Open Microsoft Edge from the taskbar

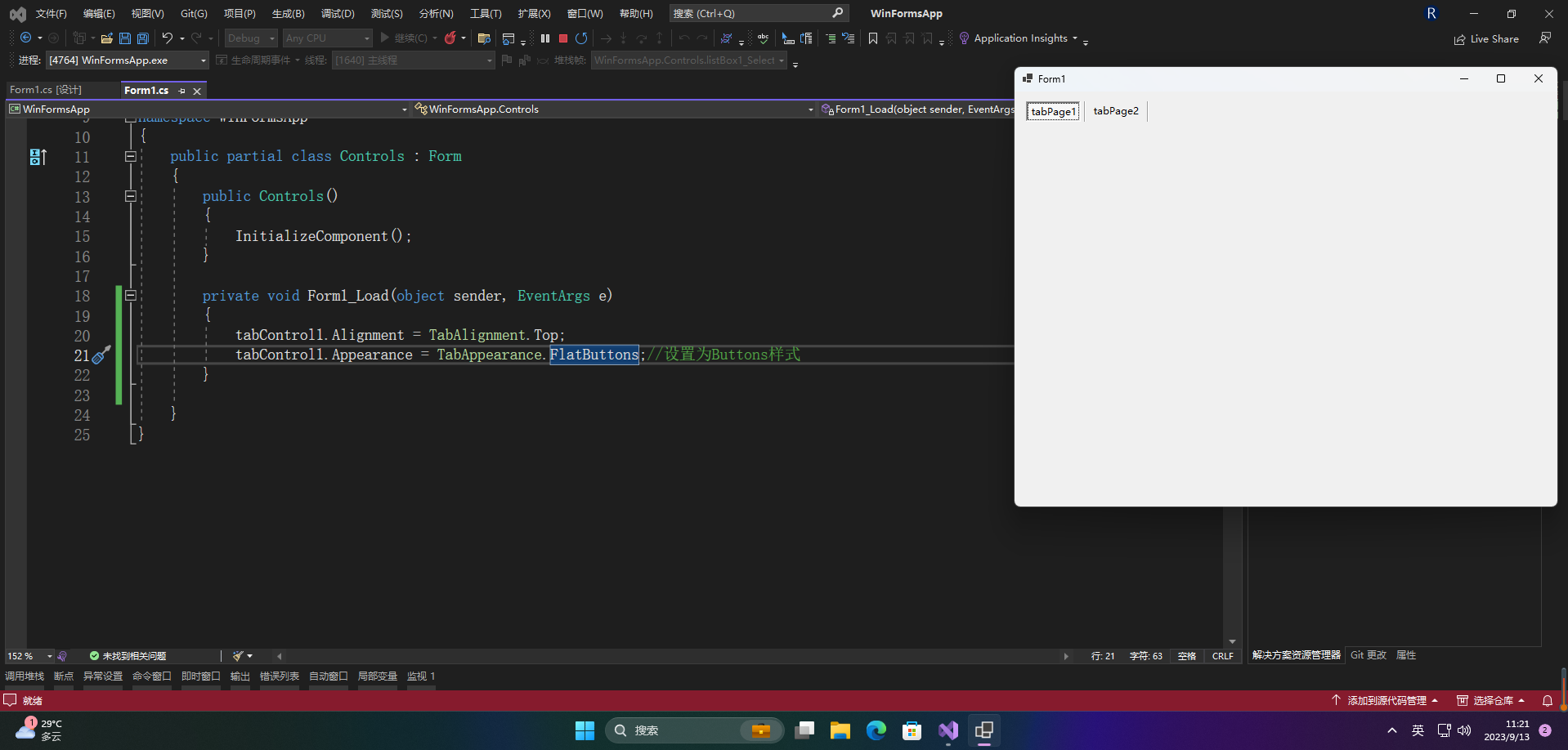coord(876,730)
